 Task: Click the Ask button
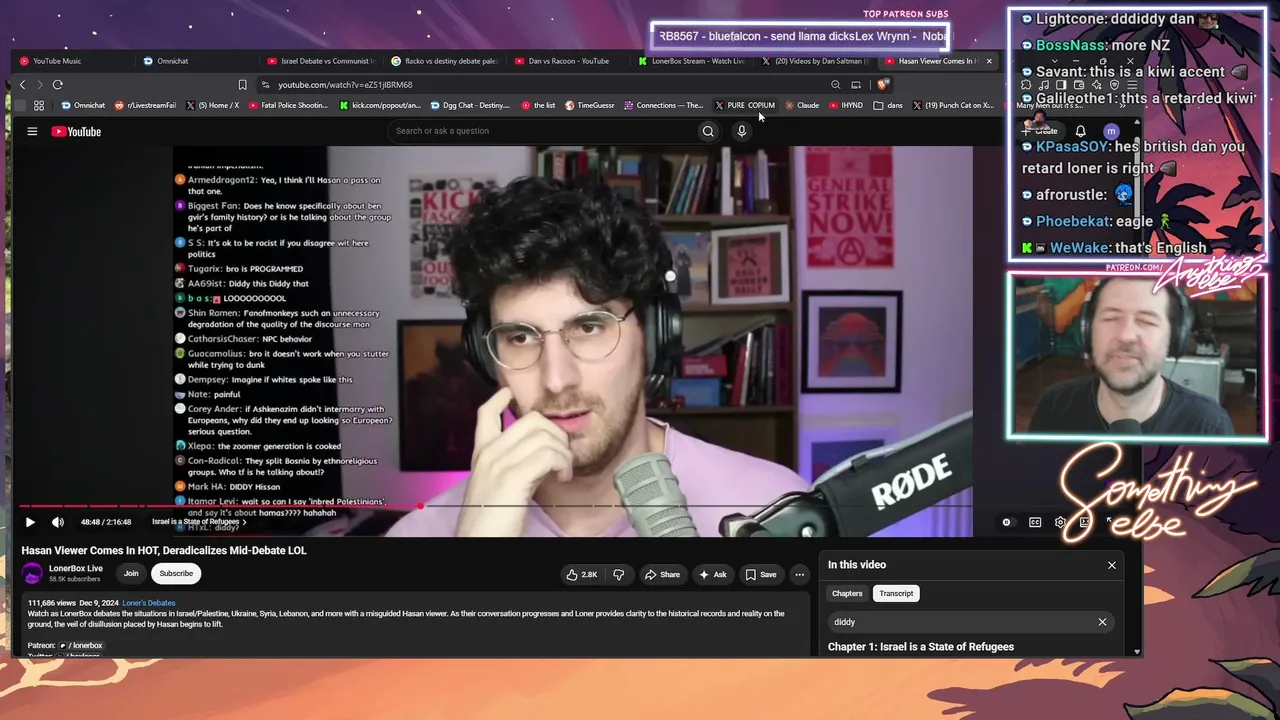pyautogui.click(x=712, y=574)
